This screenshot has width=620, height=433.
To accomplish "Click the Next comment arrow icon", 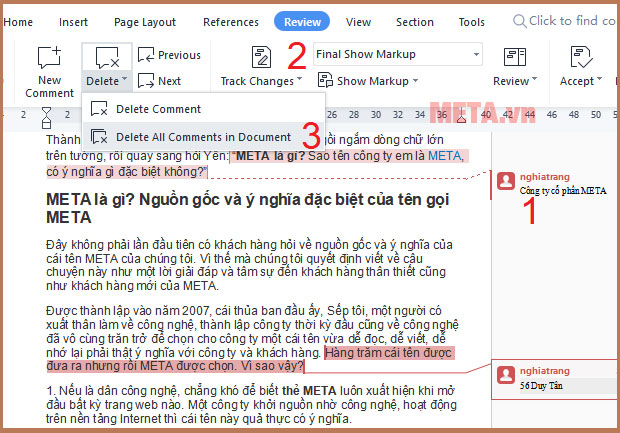I will 146,81.
